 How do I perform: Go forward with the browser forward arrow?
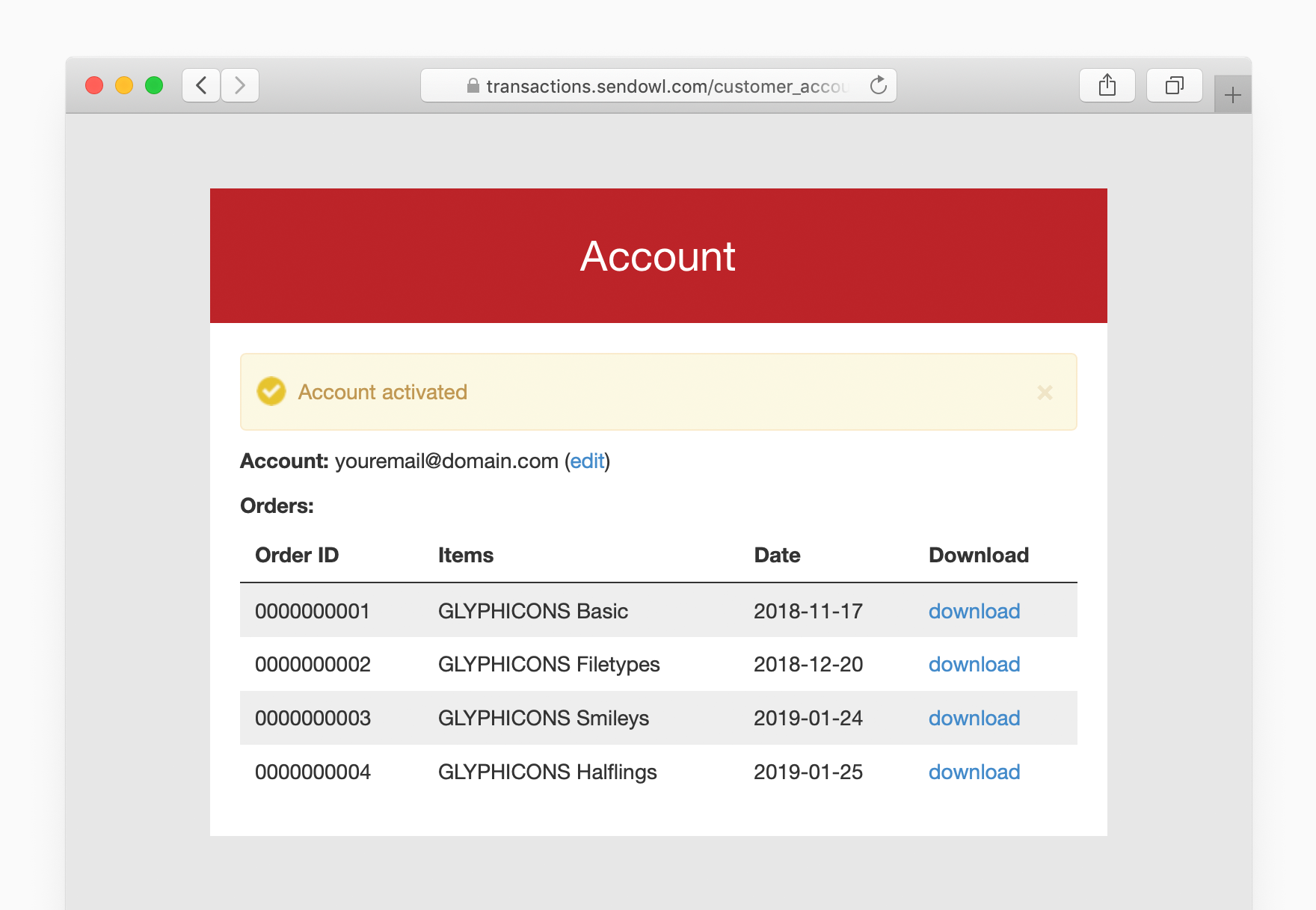tap(240, 85)
